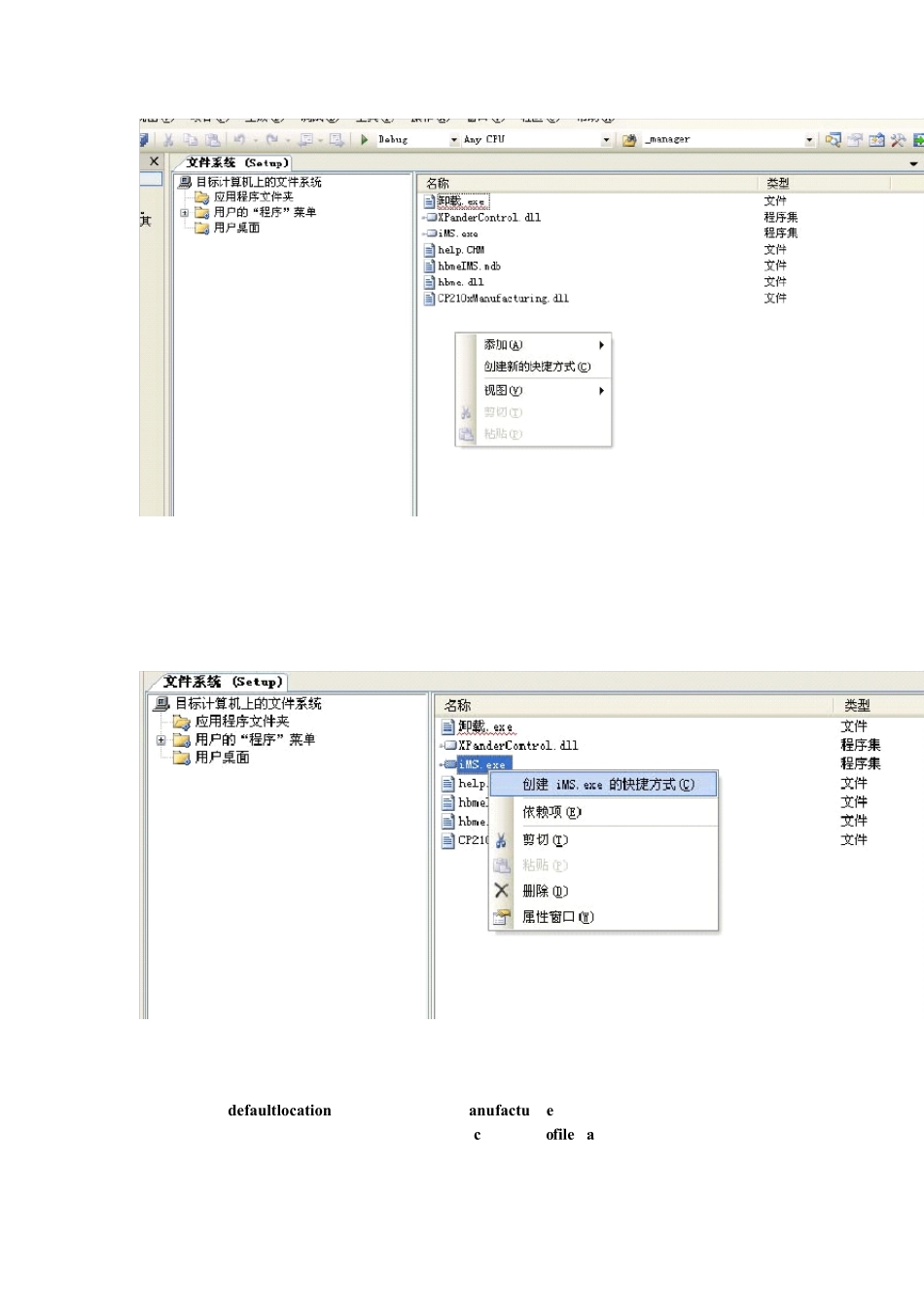Click the green Start Debugging play icon
The image size is (924, 1307).
click(365, 140)
